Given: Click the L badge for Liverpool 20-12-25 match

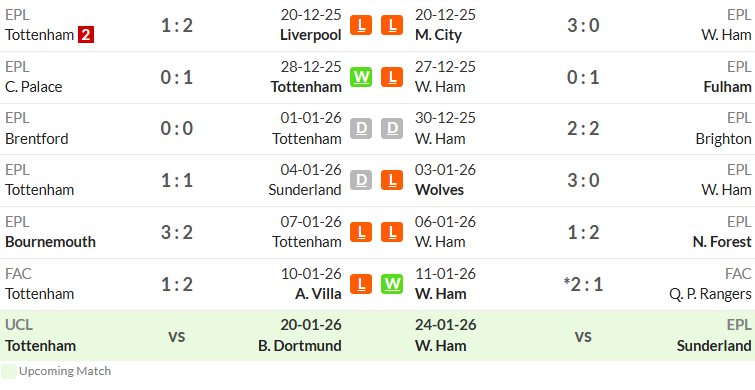Looking at the screenshot, I should [x=361, y=25].
